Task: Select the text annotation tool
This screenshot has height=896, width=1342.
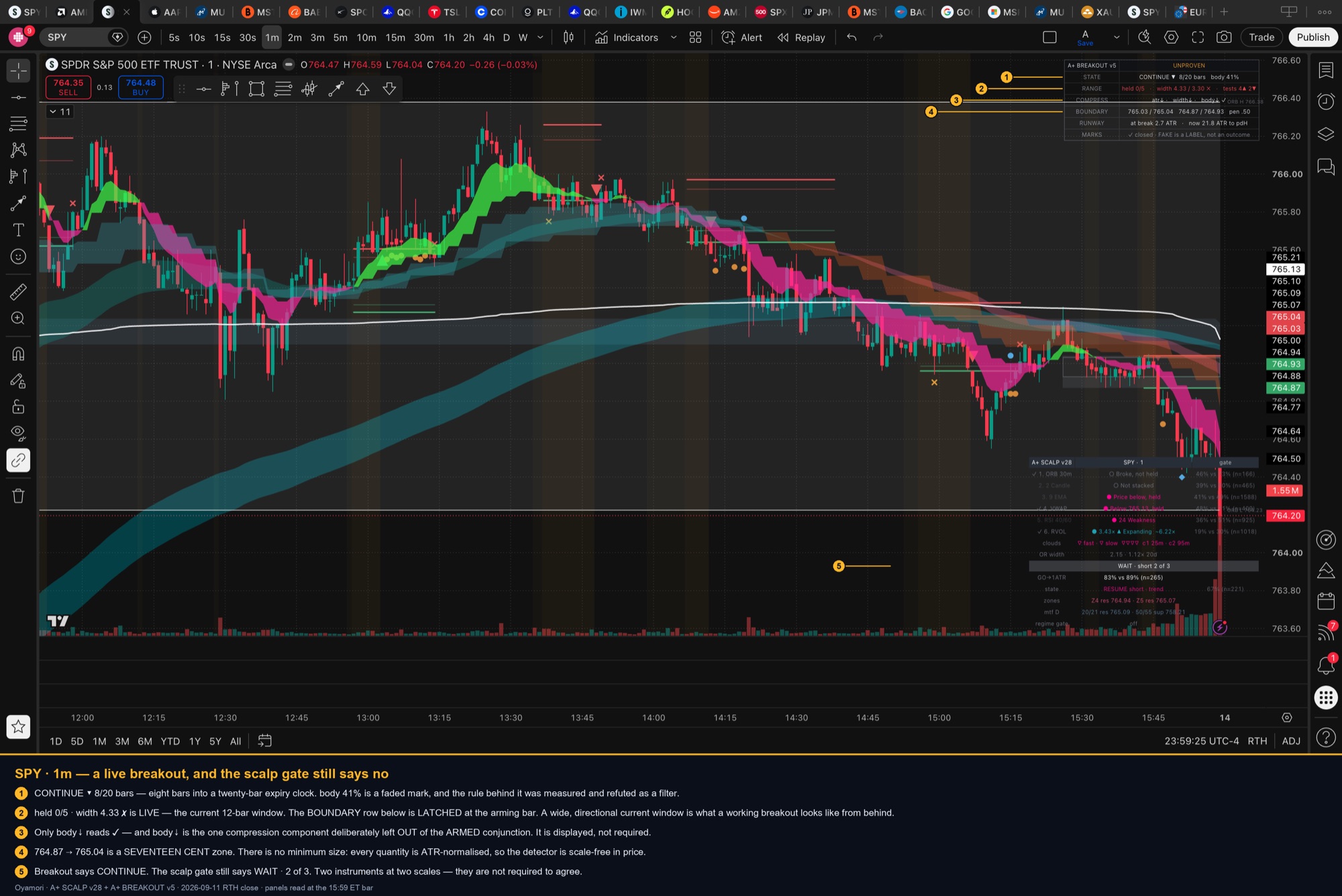Action: click(x=19, y=230)
